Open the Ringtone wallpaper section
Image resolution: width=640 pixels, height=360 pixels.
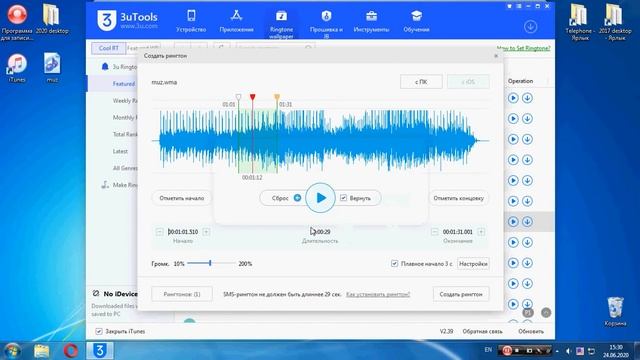[x=281, y=24]
